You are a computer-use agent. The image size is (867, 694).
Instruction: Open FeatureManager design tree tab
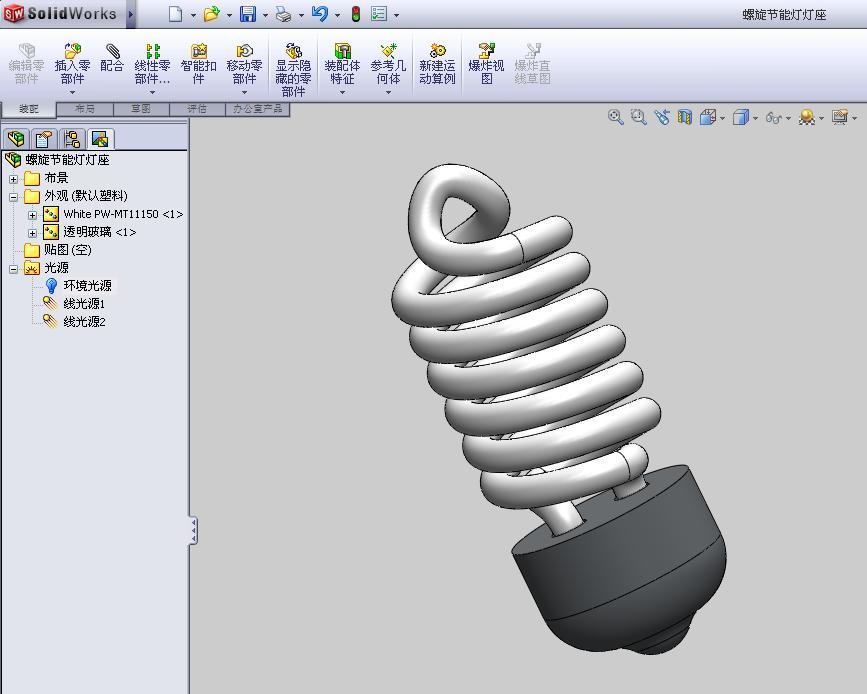pyautogui.click(x=17, y=138)
